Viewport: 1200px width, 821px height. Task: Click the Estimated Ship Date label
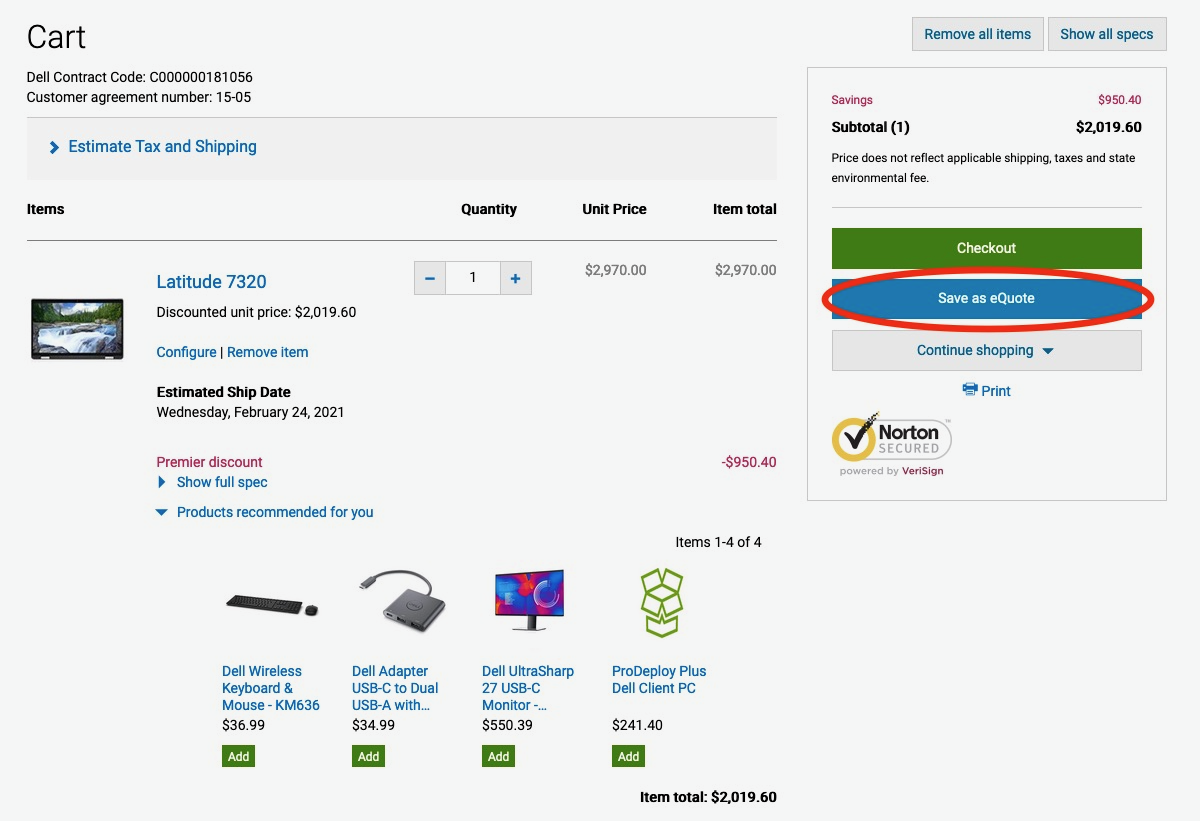pos(224,392)
